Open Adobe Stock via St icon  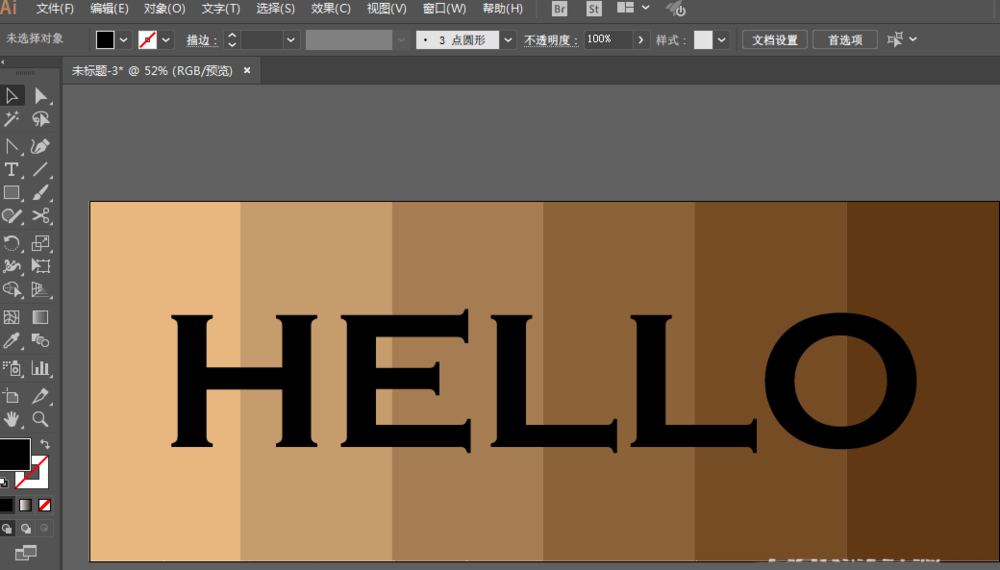click(x=594, y=9)
